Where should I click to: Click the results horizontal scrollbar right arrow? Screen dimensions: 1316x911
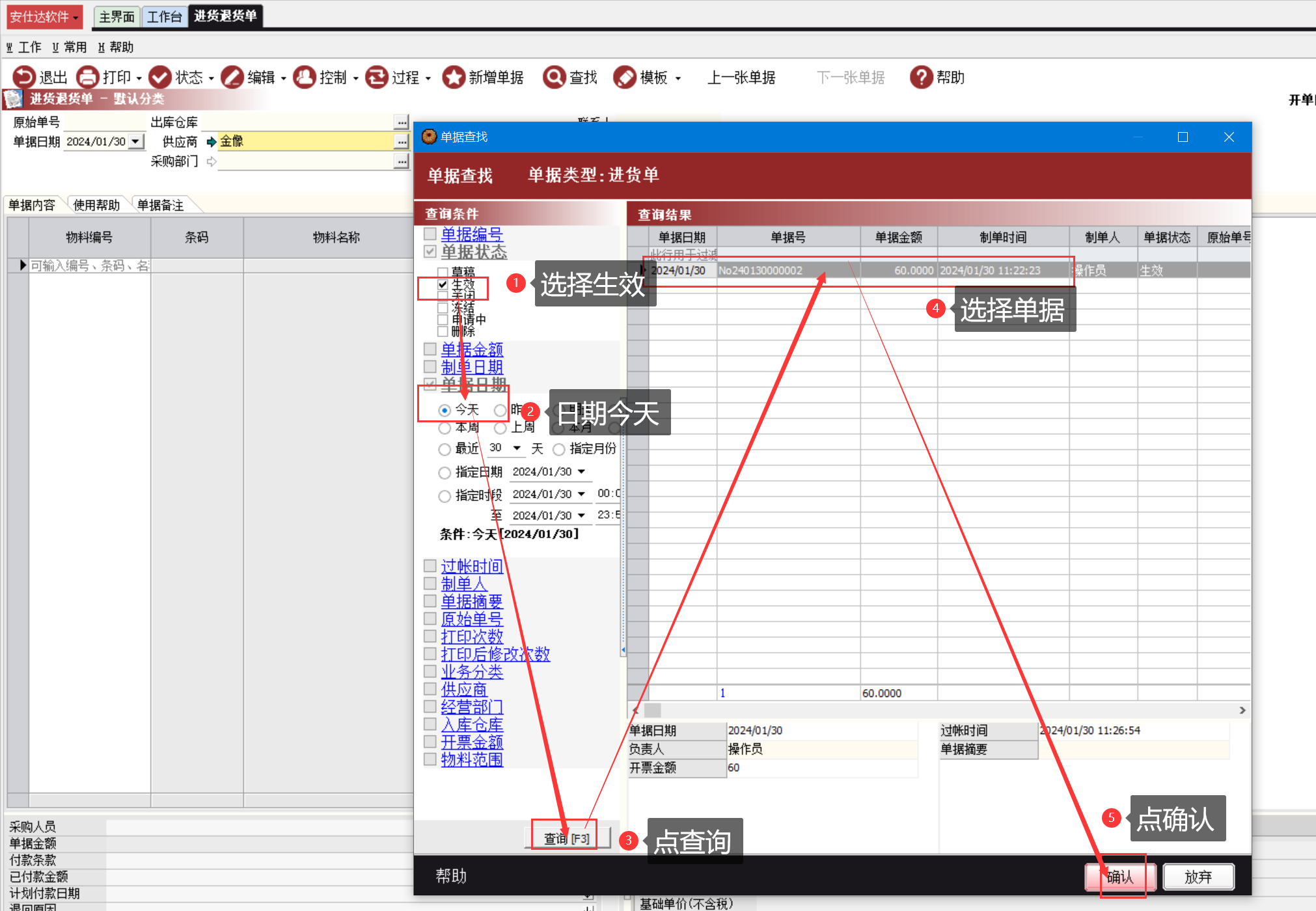pos(1242,710)
